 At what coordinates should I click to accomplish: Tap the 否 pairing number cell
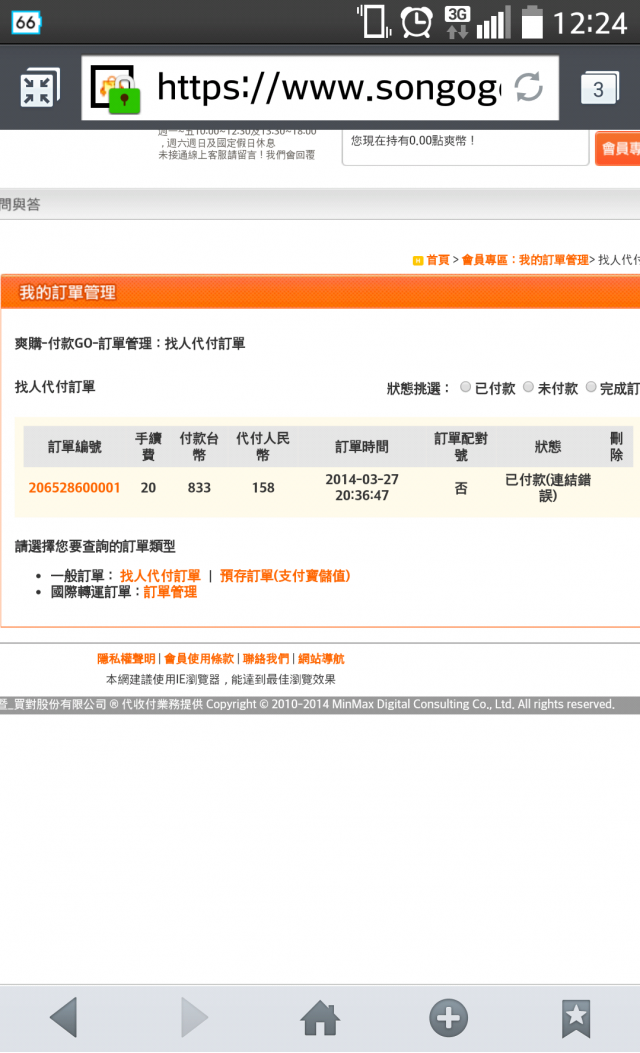461,488
